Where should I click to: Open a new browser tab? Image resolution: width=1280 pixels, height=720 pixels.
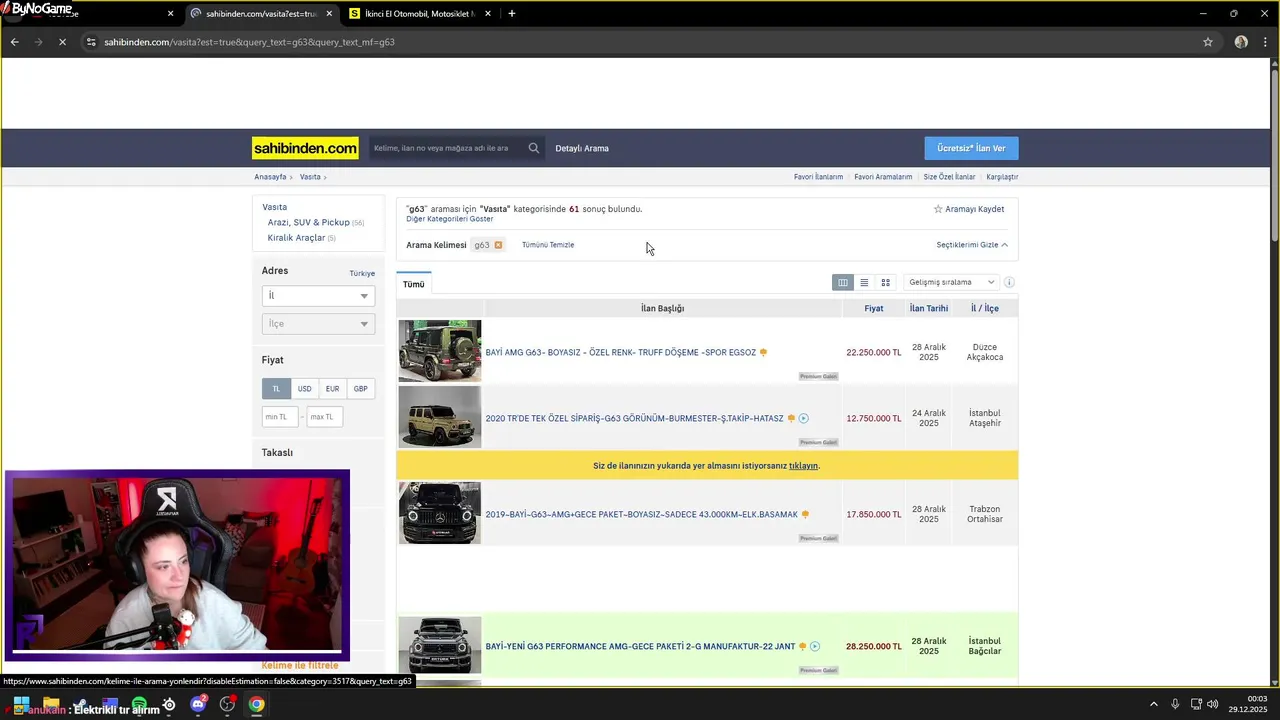[512, 14]
